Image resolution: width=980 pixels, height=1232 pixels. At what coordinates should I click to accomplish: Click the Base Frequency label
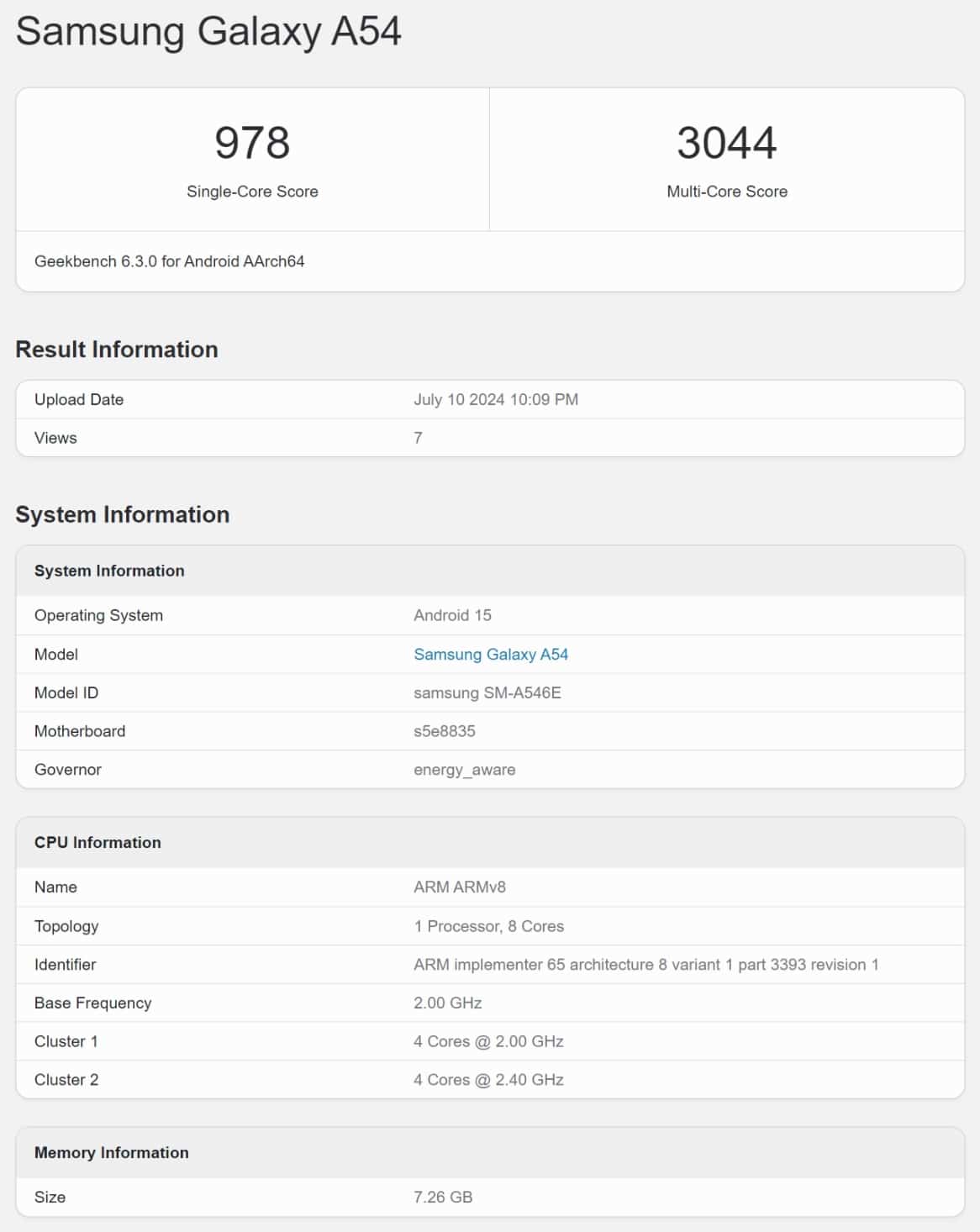pos(93,1003)
